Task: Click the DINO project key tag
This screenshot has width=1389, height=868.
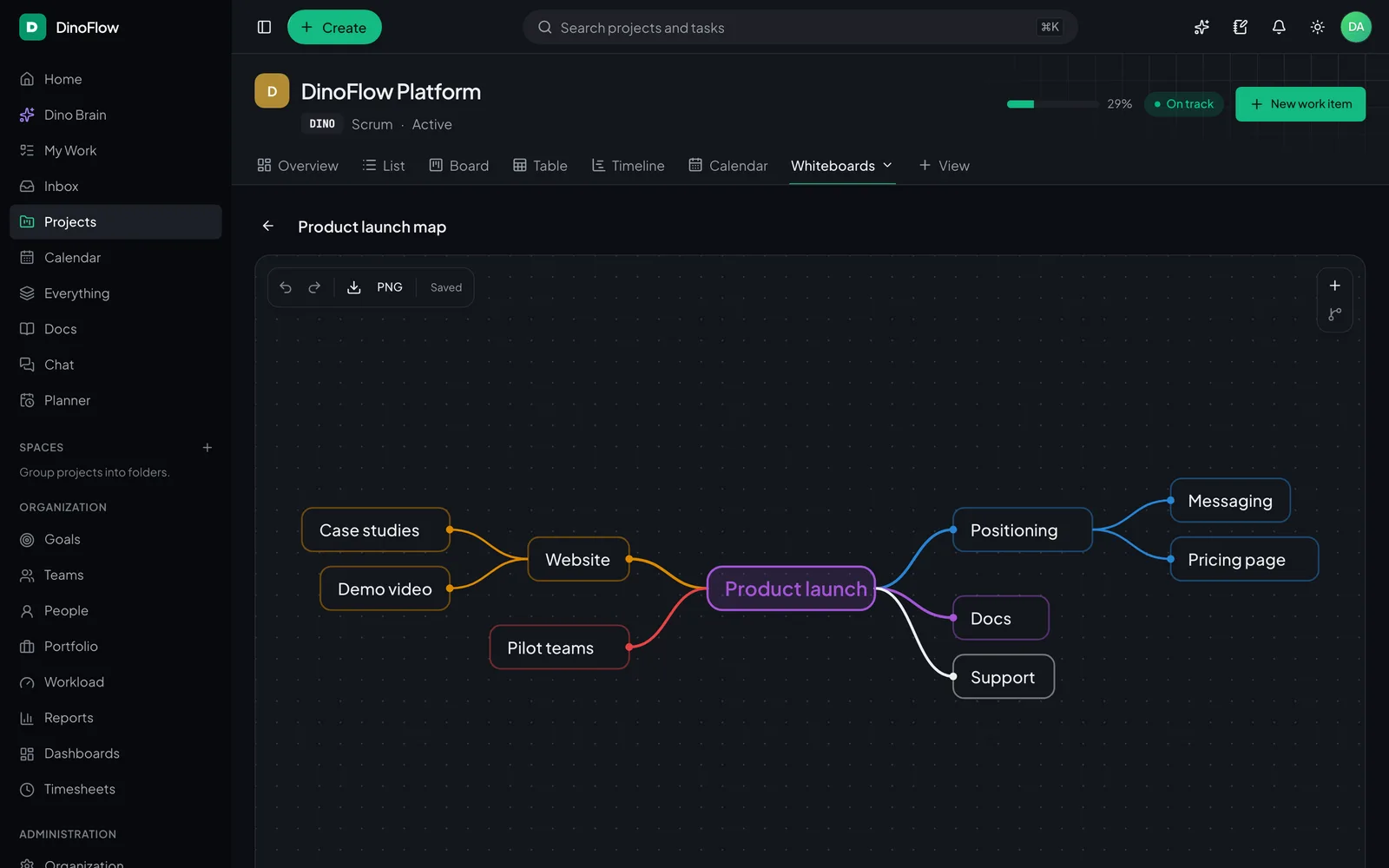Action: (x=322, y=124)
